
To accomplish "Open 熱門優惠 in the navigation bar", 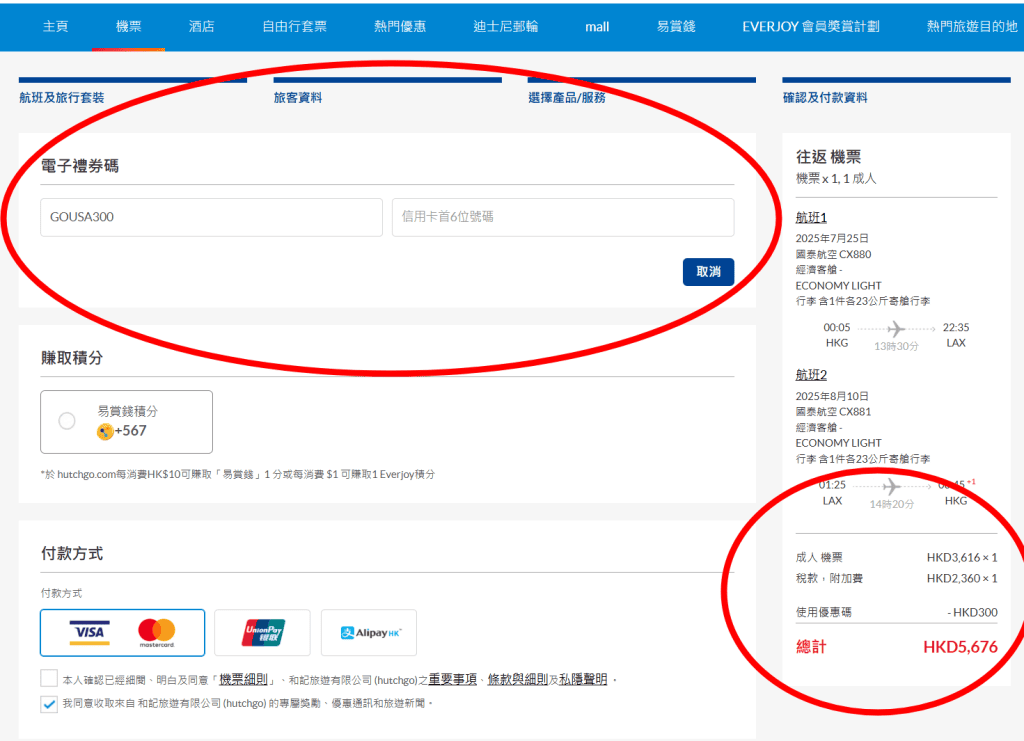I will point(399,26).
